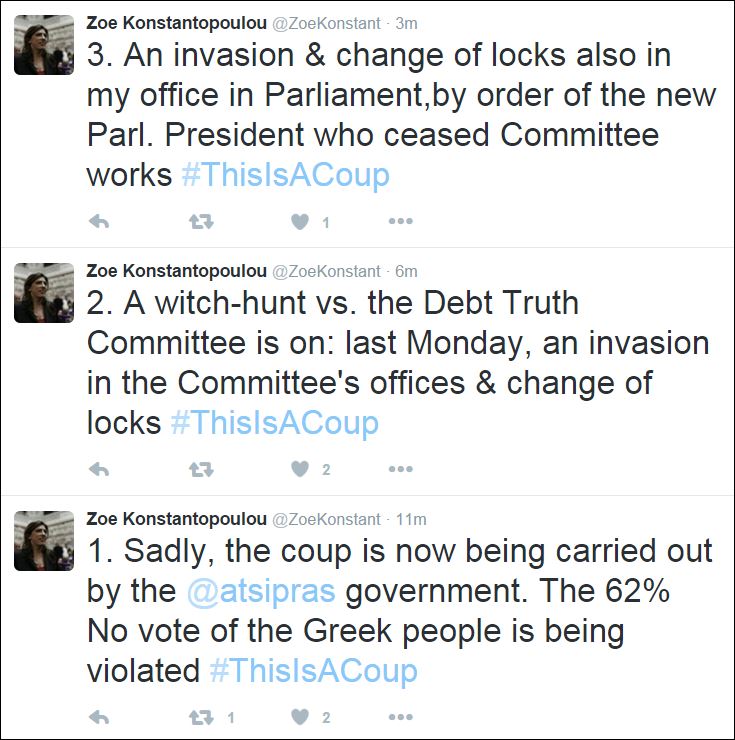Retweet the 62% No vote tweet
Viewport: 735px width, 740px height.
(201, 717)
